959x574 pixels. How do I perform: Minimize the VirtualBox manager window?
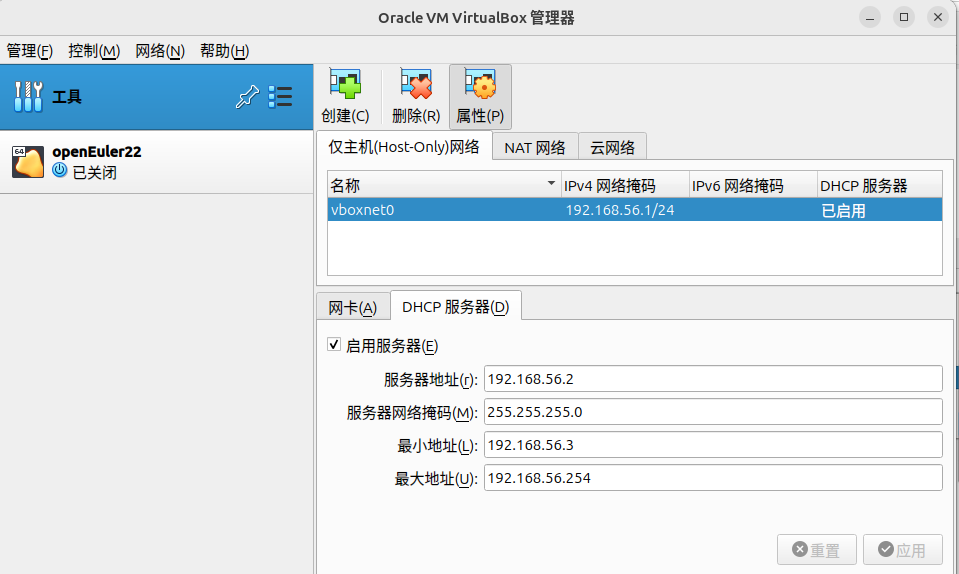[x=870, y=17]
